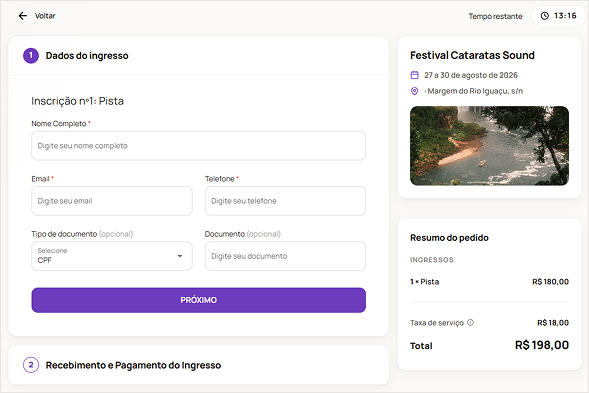Click the Festival Cataratas Sound title

tap(472, 55)
